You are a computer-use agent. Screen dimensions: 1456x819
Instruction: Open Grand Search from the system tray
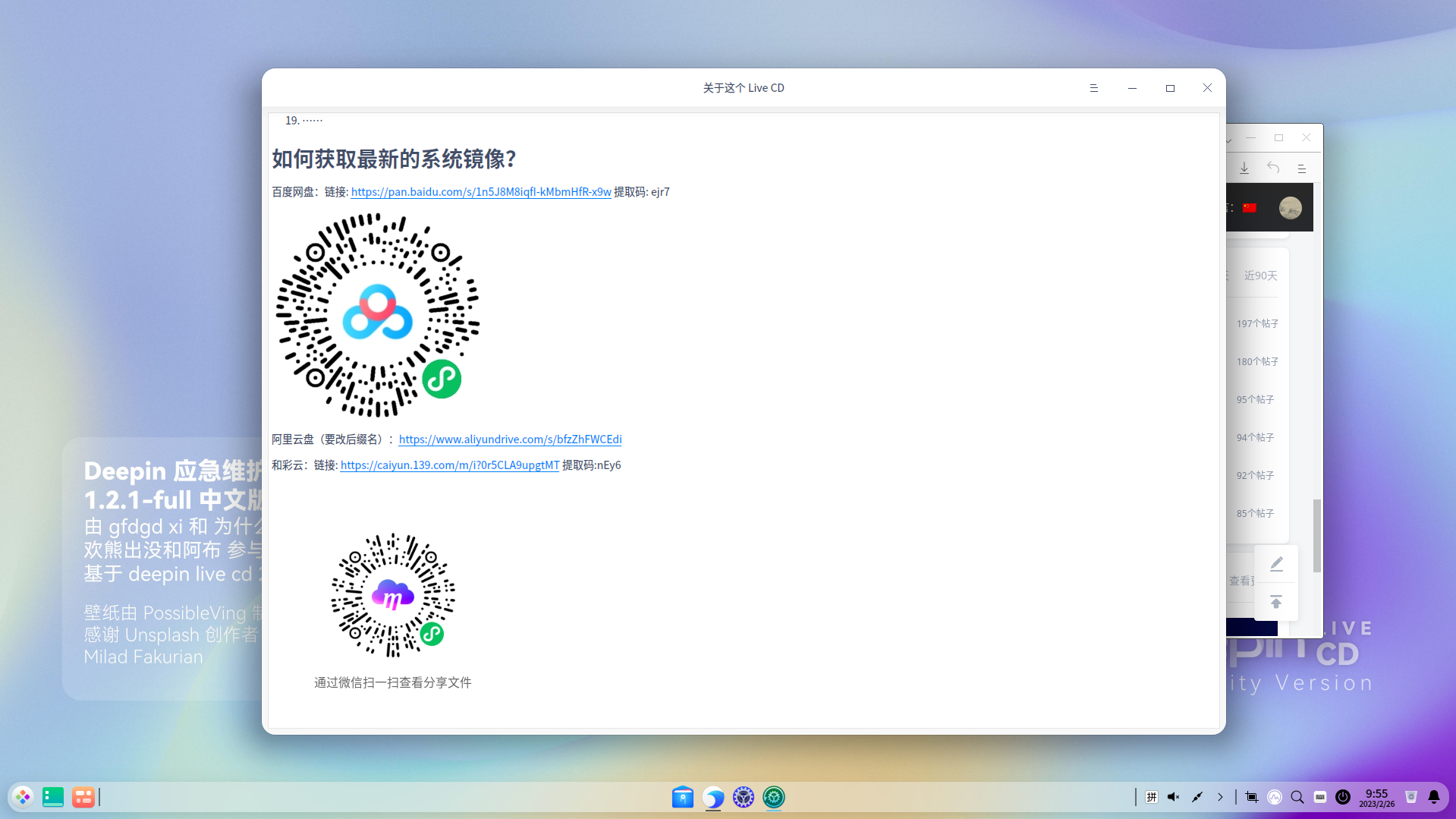coord(1297,797)
